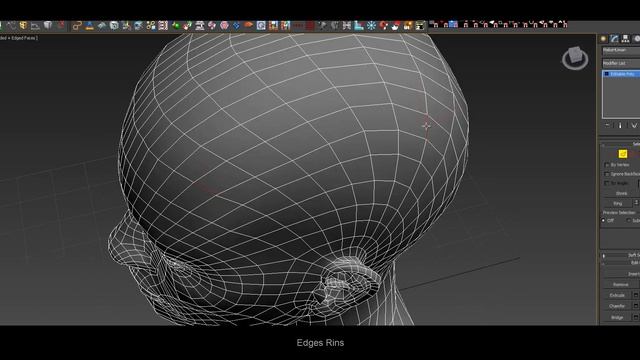Select Preview Selection SubObj radio button
The image size is (640, 360).
[x=629, y=220]
